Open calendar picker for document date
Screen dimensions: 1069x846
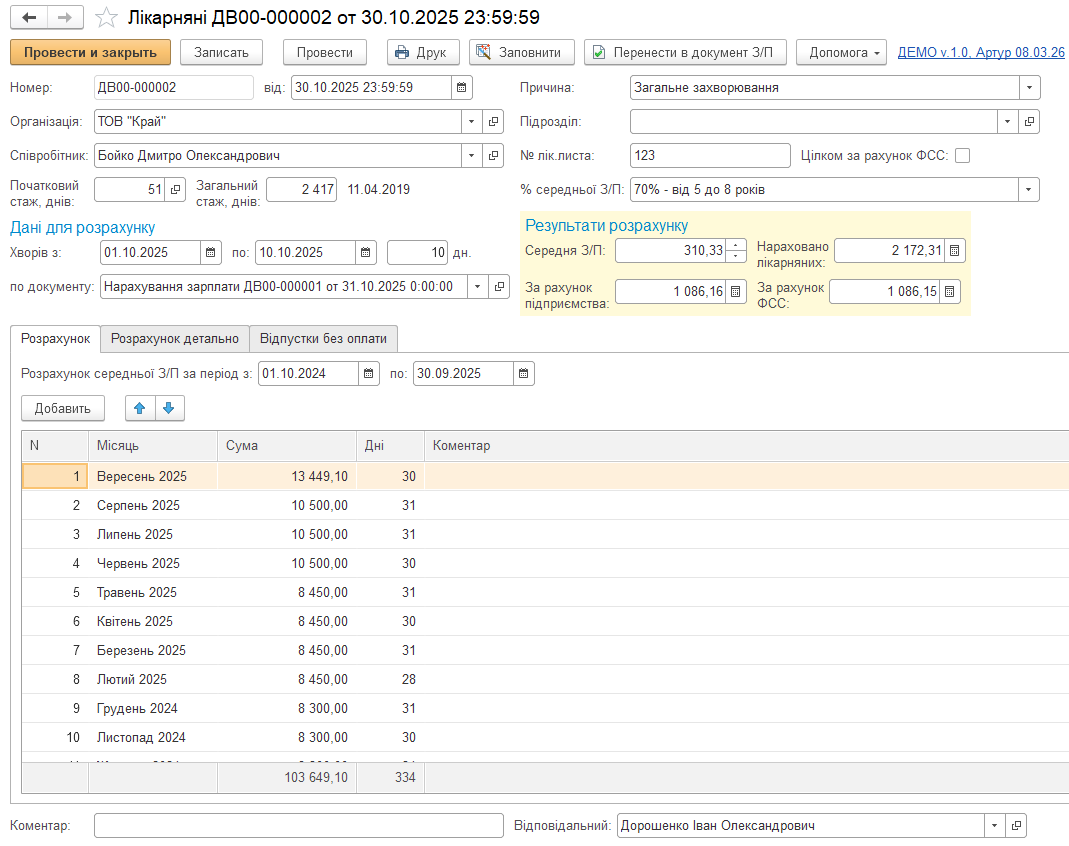point(462,88)
